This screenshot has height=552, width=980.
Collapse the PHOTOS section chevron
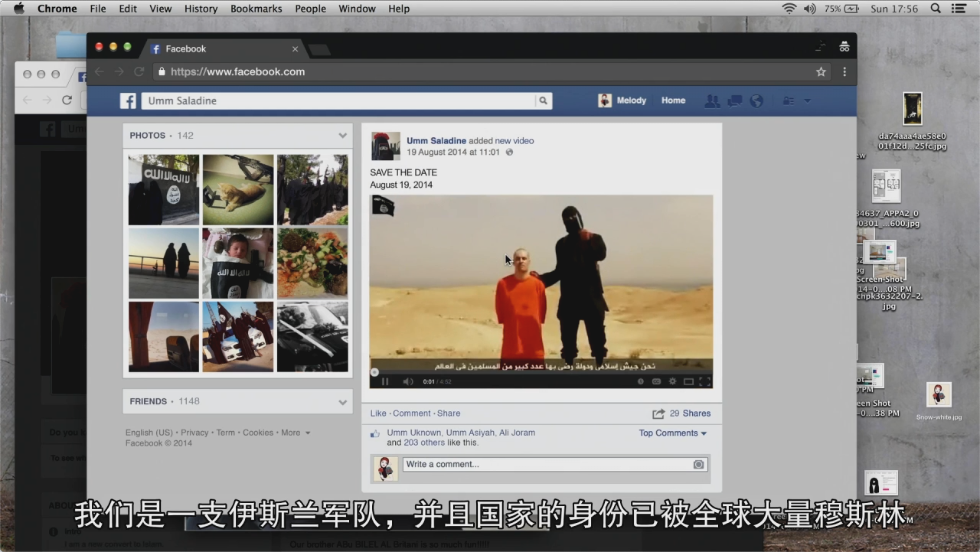342,136
